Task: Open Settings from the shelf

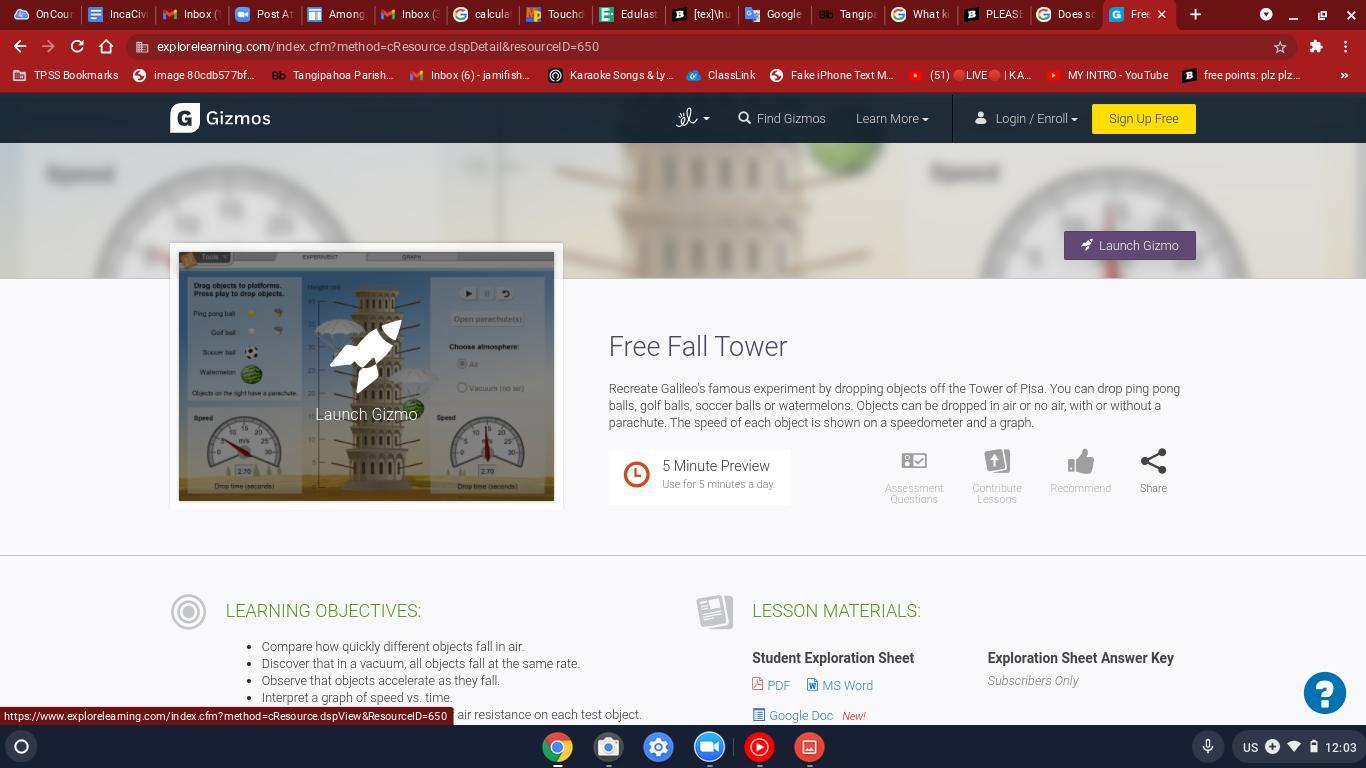Action: pyautogui.click(x=658, y=747)
